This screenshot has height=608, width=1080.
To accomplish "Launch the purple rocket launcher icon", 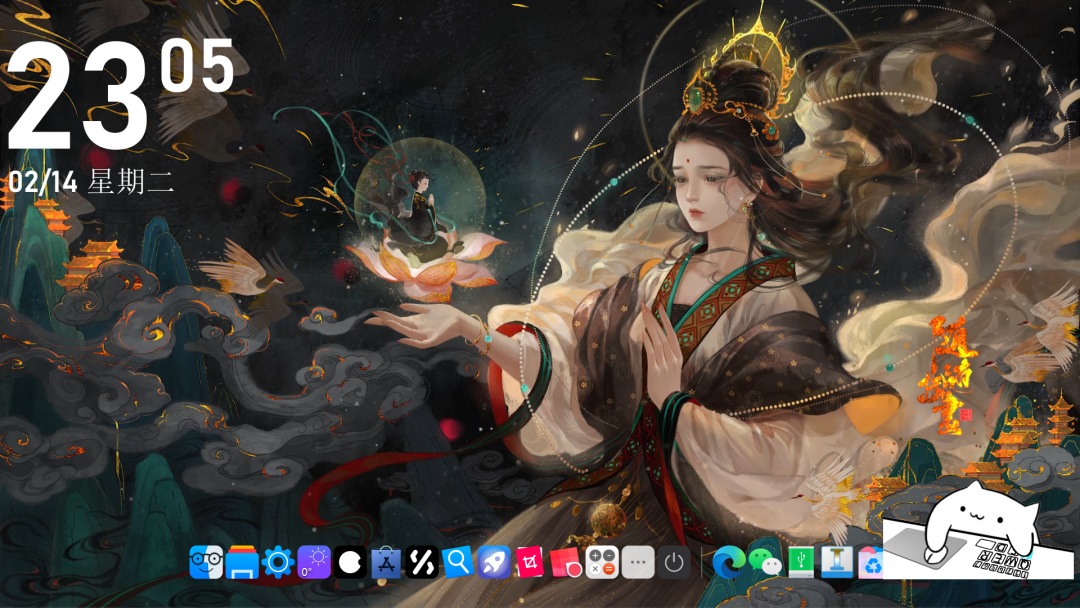I will tap(494, 562).
